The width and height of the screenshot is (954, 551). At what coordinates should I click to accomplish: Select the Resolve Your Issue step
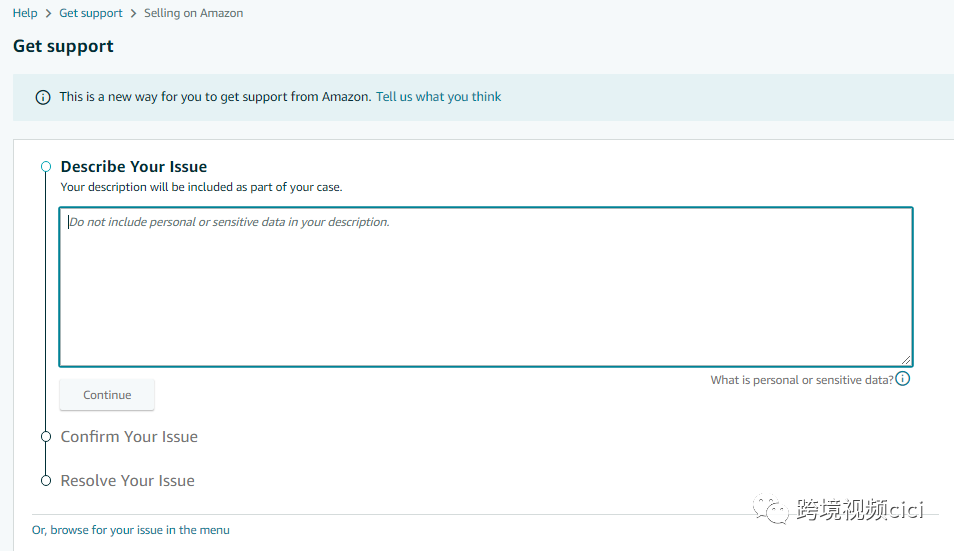[128, 480]
